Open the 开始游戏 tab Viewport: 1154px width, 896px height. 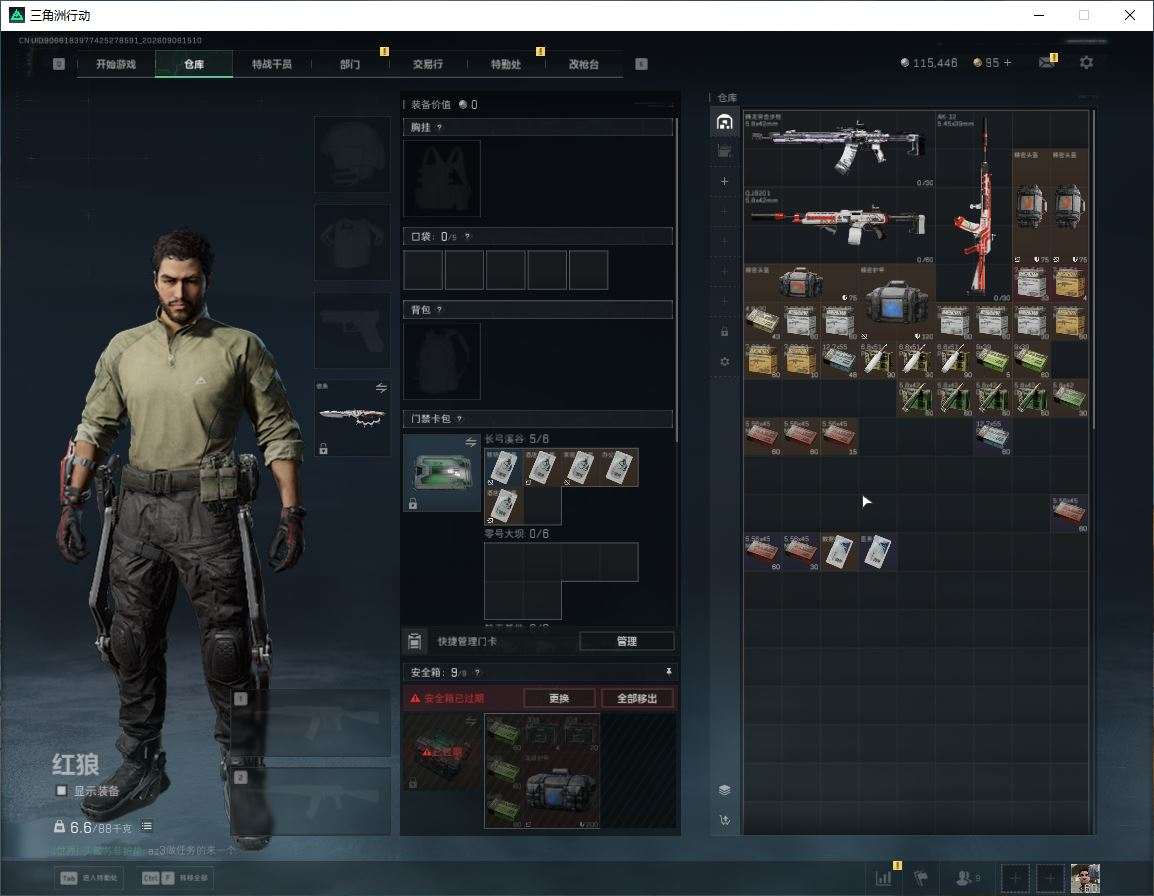(116, 64)
